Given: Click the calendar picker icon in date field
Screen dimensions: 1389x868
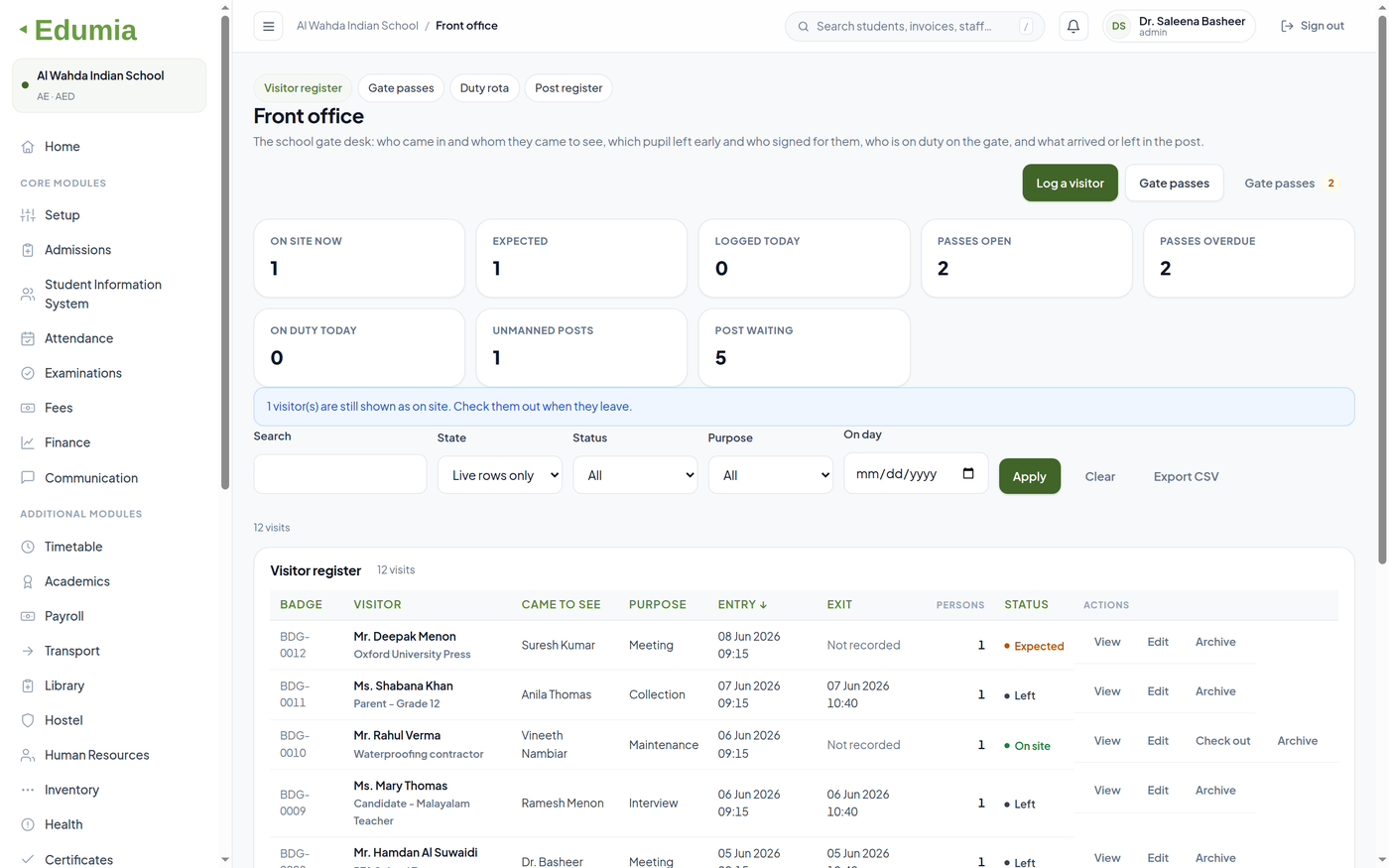Looking at the screenshot, I should click(968, 473).
